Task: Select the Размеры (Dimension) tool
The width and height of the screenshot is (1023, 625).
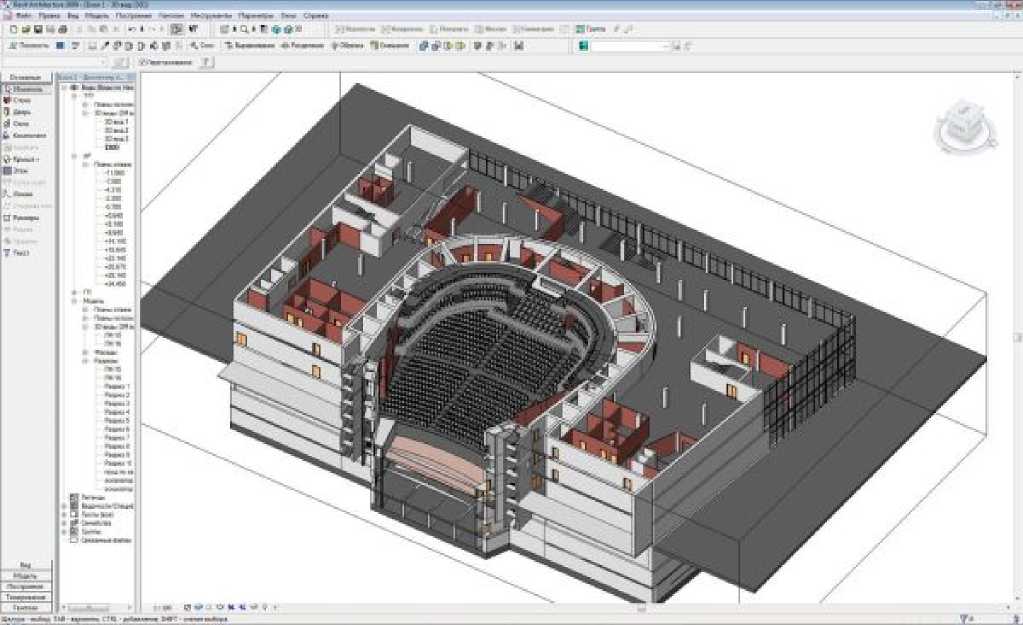Action: (26, 217)
